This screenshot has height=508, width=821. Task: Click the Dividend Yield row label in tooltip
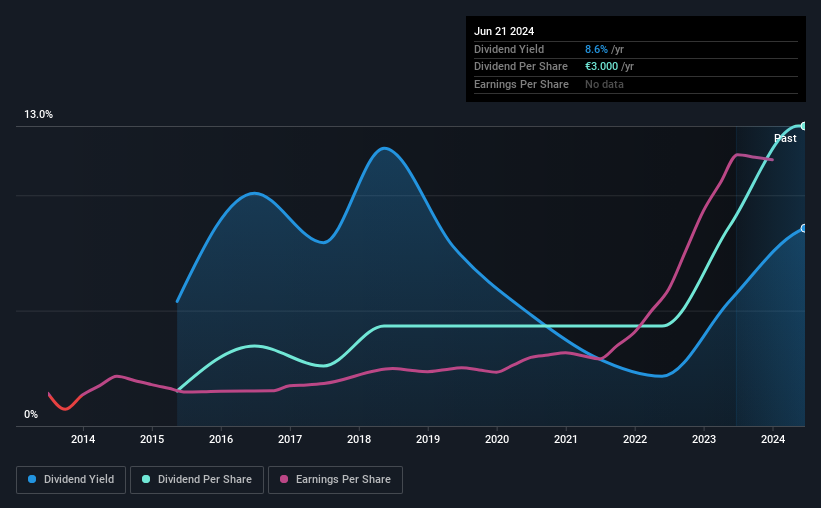(x=509, y=49)
